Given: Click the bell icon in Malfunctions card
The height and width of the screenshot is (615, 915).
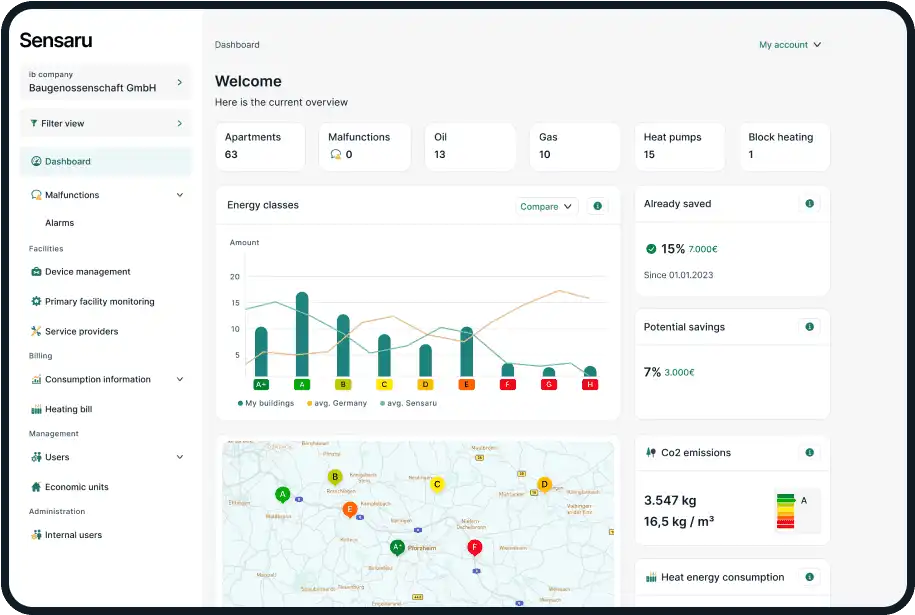Looking at the screenshot, I should (x=336, y=154).
